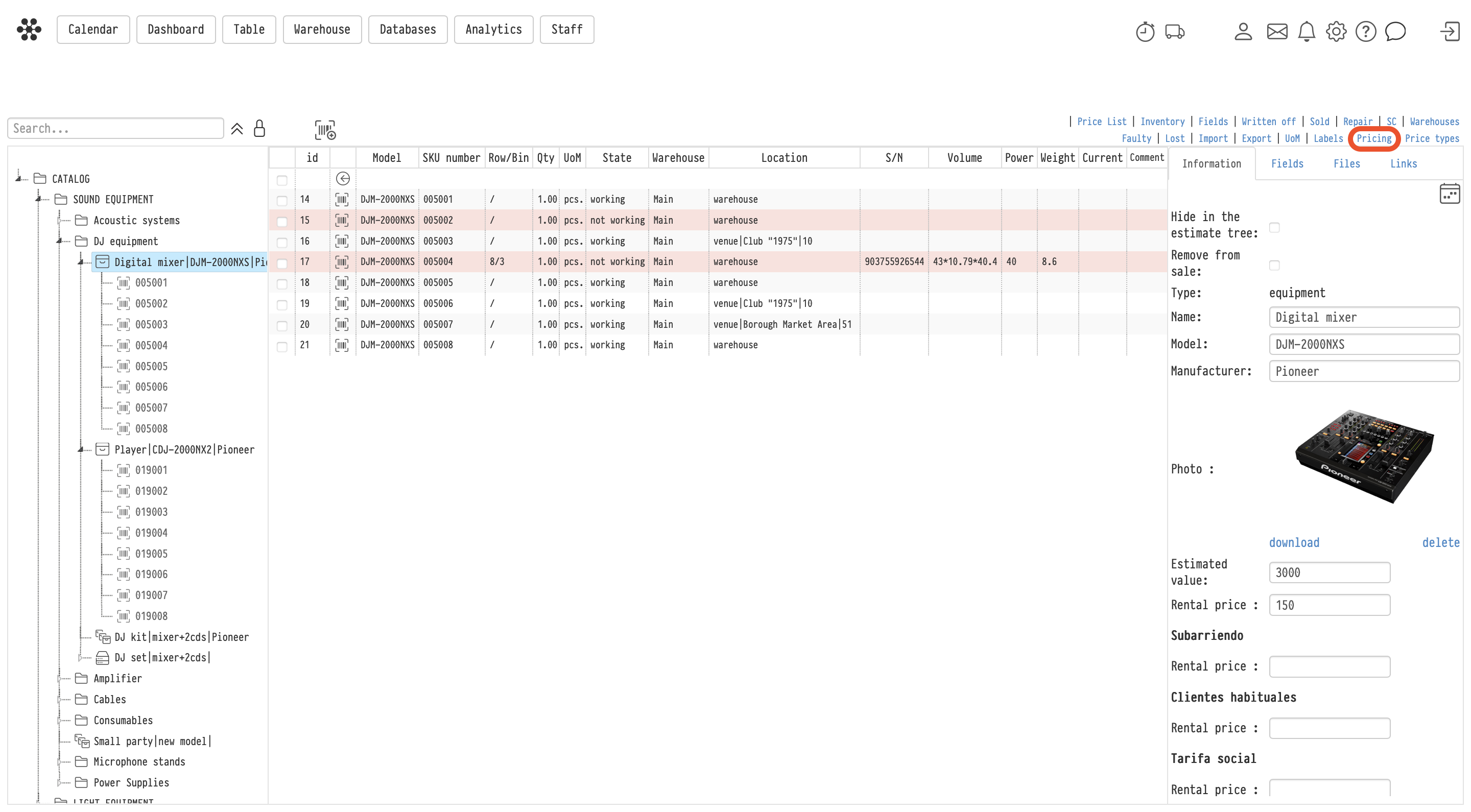This screenshot has width=1471, height=812.
Task: Collapse the Player CDJ-2000NX2 tree node
Action: tap(81, 449)
